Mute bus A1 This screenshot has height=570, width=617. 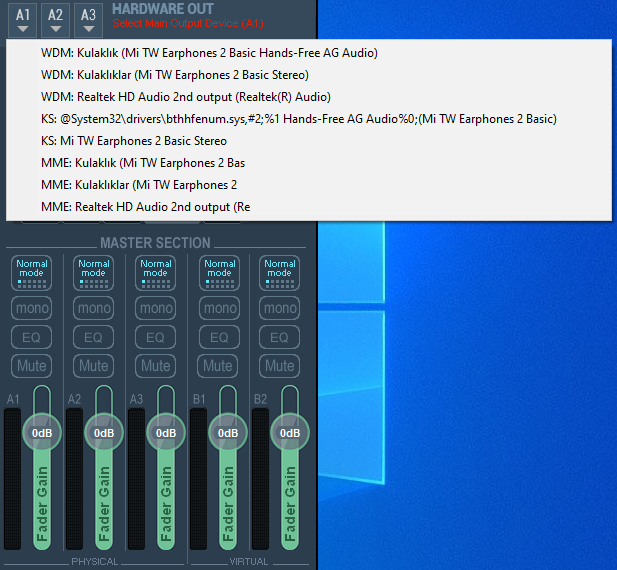click(x=31, y=366)
